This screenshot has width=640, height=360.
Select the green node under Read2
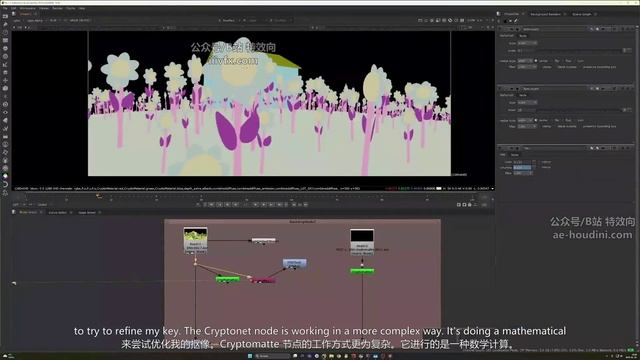point(362,271)
